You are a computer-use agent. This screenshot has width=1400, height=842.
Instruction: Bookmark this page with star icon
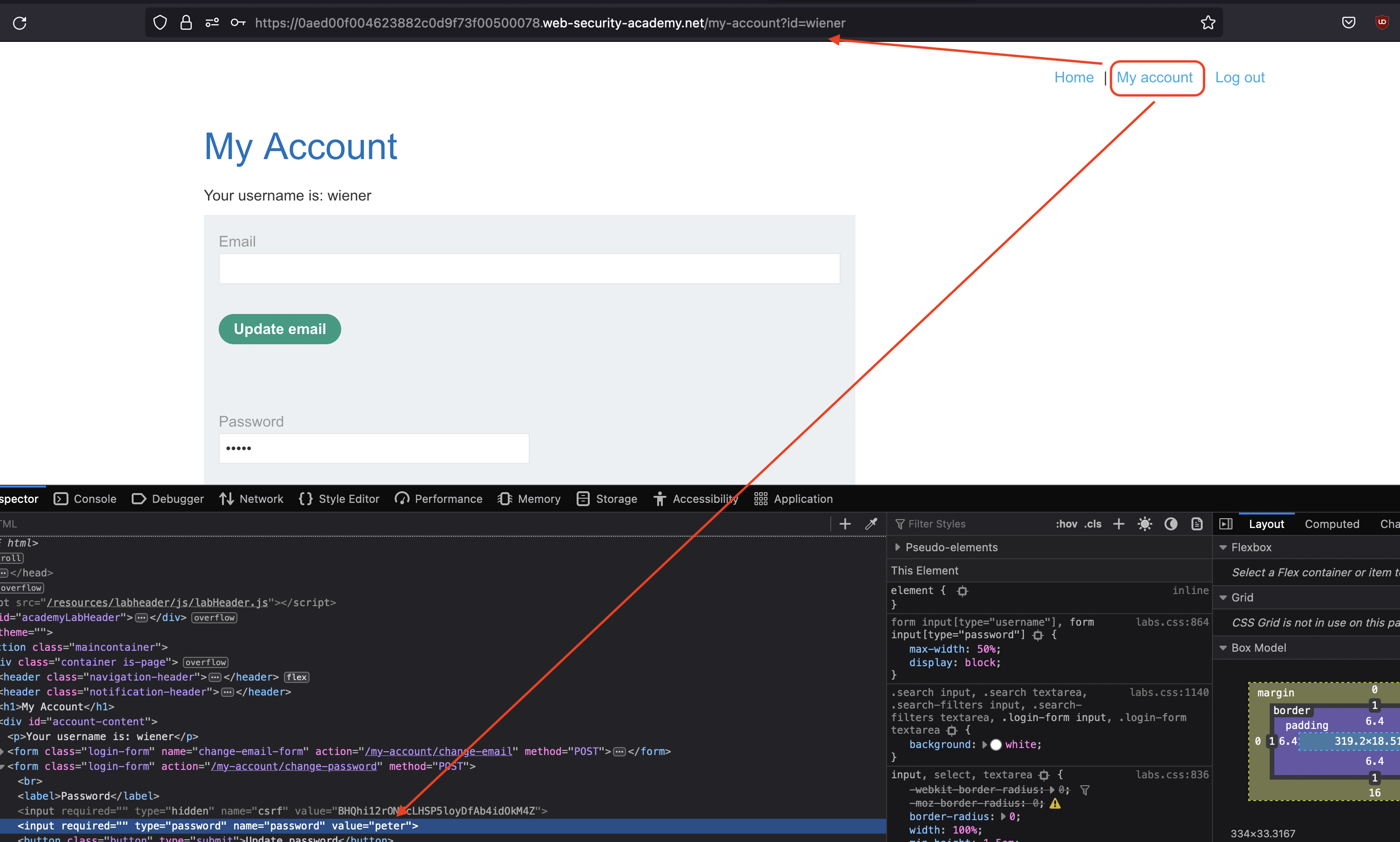click(x=1208, y=23)
